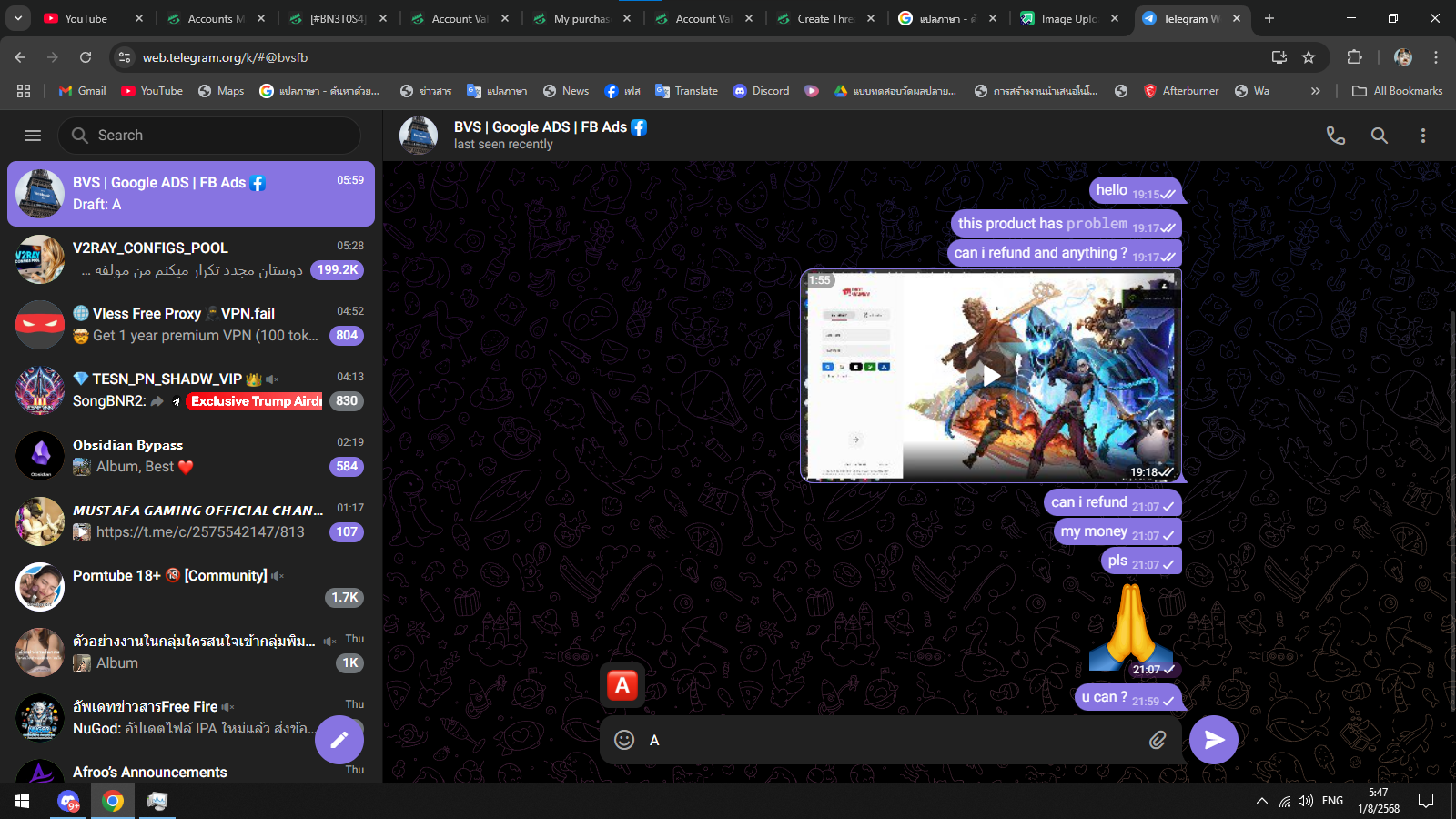The height and width of the screenshot is (819, 1456).
Task: Show hidden system tray icons
Action: coord(1261,801)
